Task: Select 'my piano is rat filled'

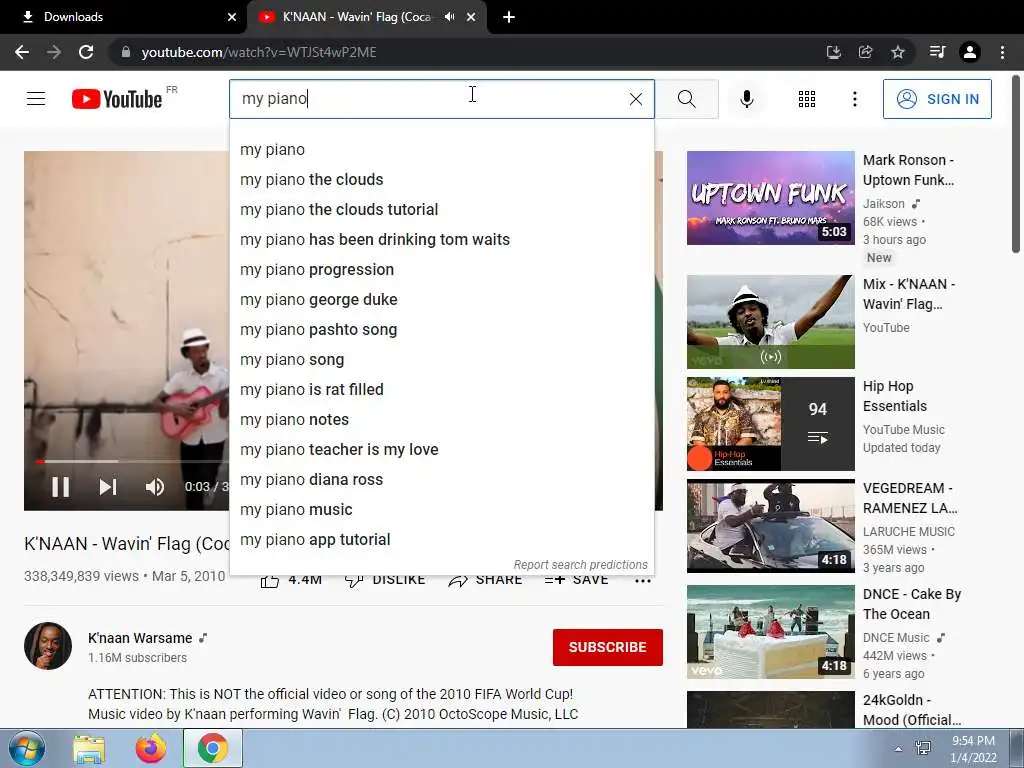Action: coord(441,390)
